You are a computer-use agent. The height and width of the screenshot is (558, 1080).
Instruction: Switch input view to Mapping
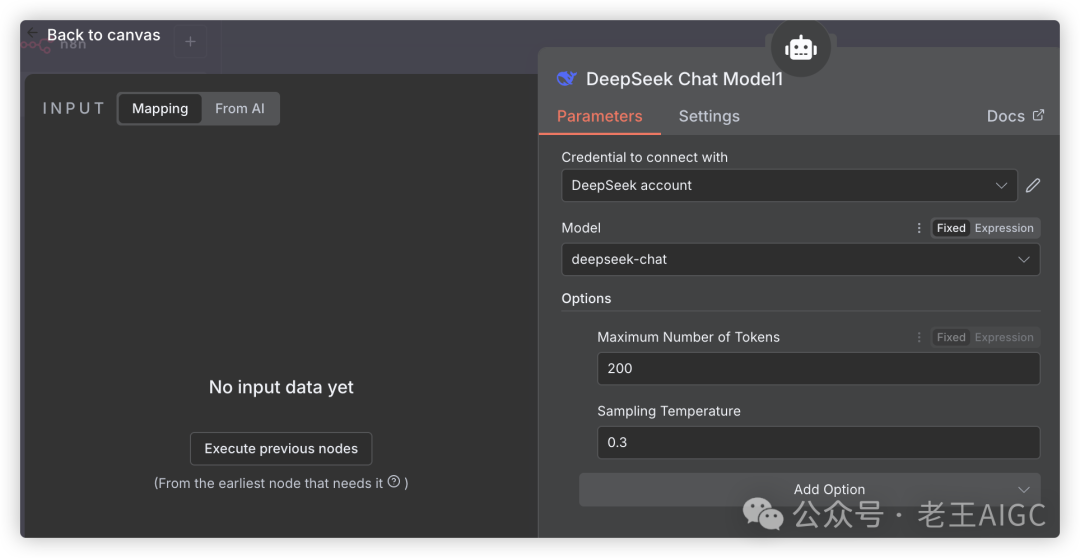click(x=160, y=108)
